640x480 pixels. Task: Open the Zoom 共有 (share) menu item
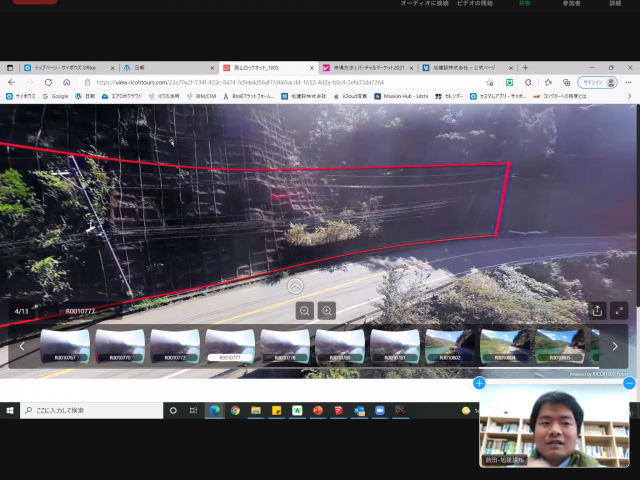tap(524, 3)
